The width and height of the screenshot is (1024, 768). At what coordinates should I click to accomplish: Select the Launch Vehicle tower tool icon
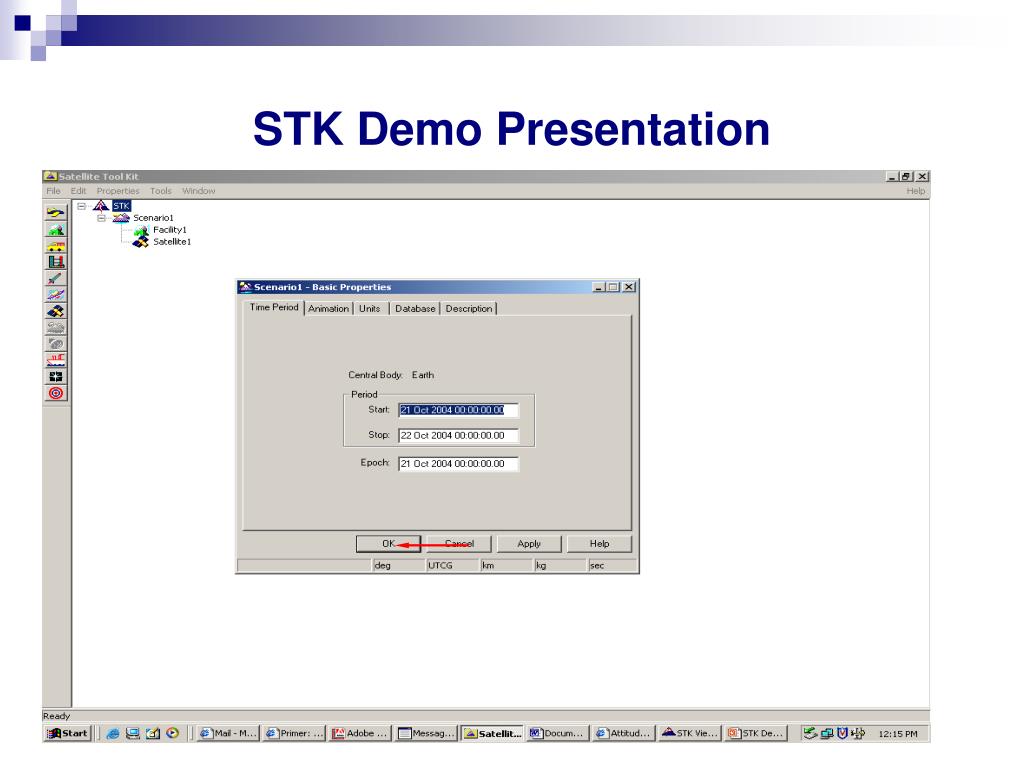coord(56,262)
